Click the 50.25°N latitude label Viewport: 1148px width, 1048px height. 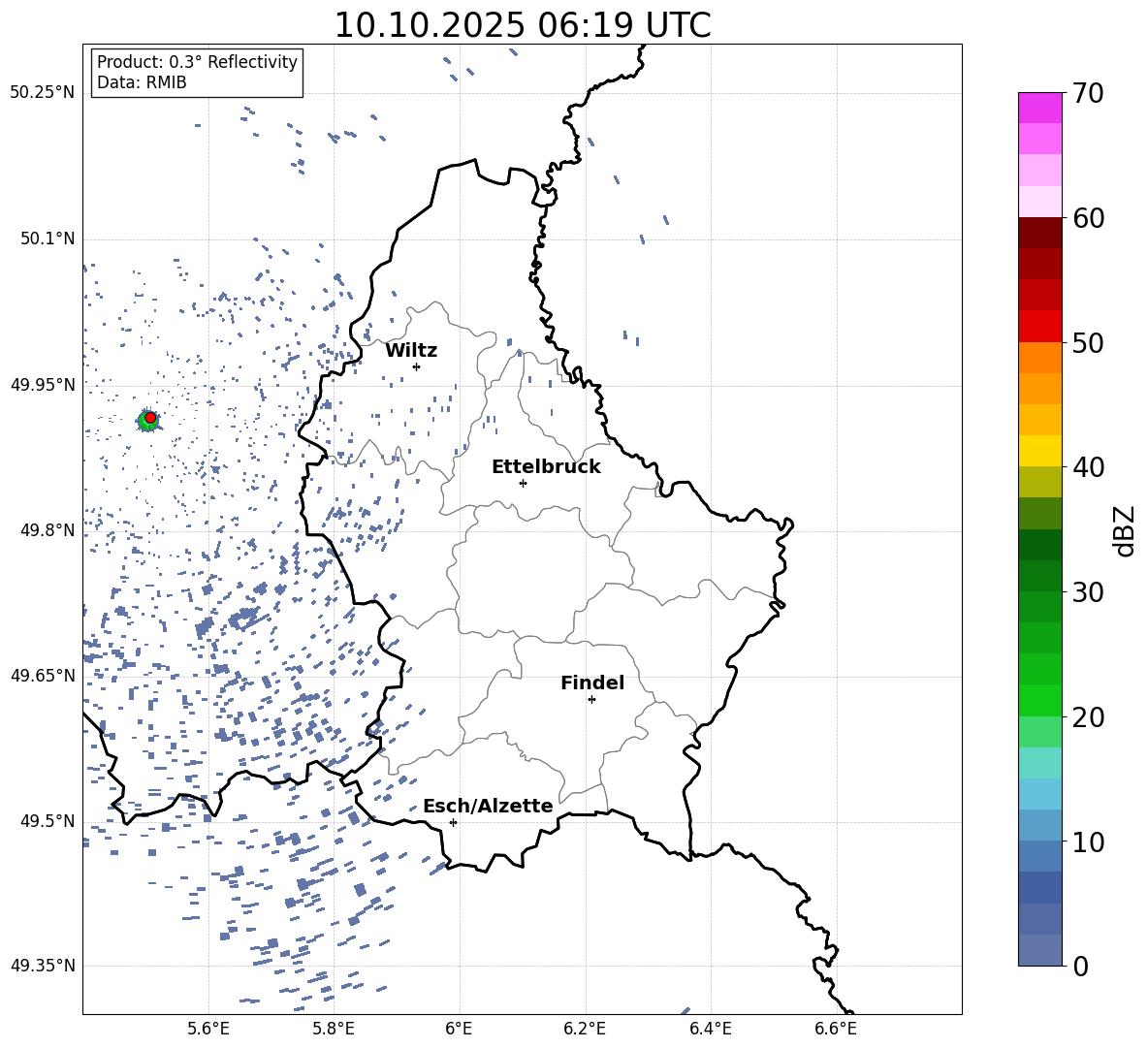coord(43,93)
